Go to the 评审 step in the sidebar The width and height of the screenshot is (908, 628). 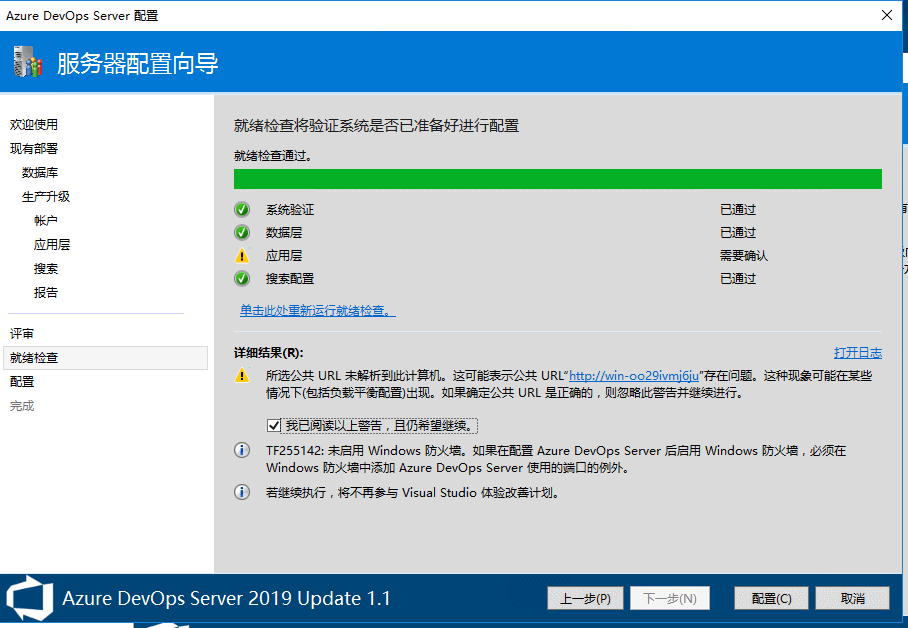[x=22, y=334]
